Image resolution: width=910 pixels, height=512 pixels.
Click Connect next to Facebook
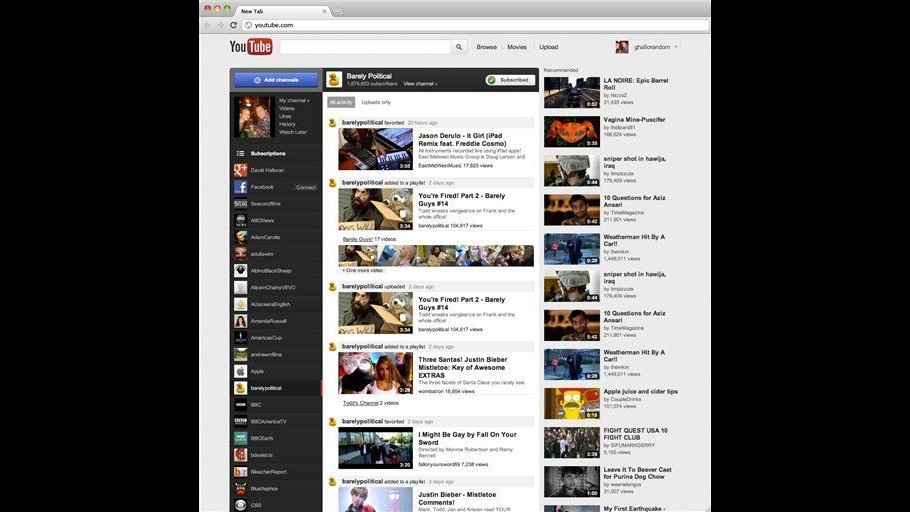[306, 187]
